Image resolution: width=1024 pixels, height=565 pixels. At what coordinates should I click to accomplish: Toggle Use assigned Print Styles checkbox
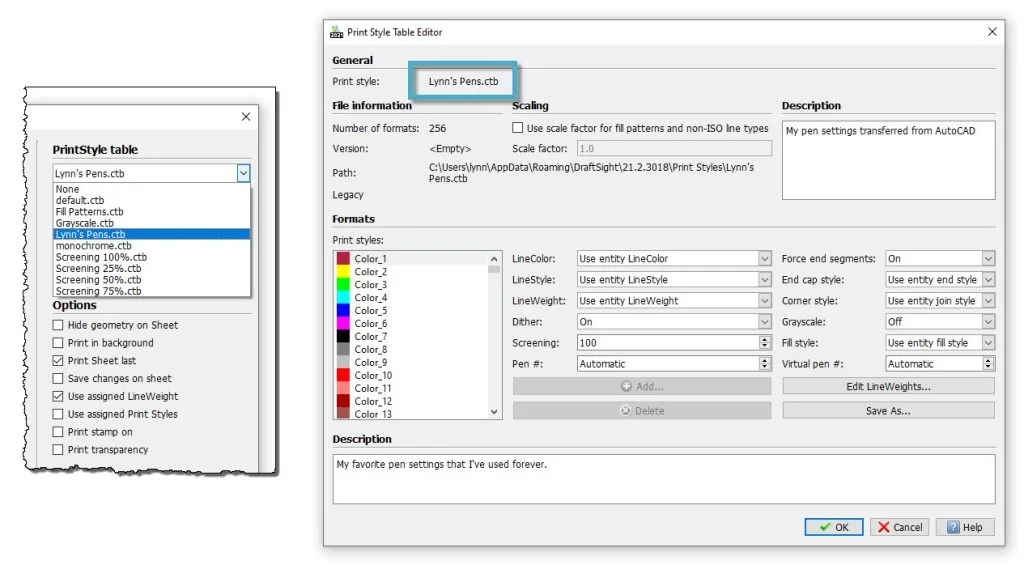point(58,414)
